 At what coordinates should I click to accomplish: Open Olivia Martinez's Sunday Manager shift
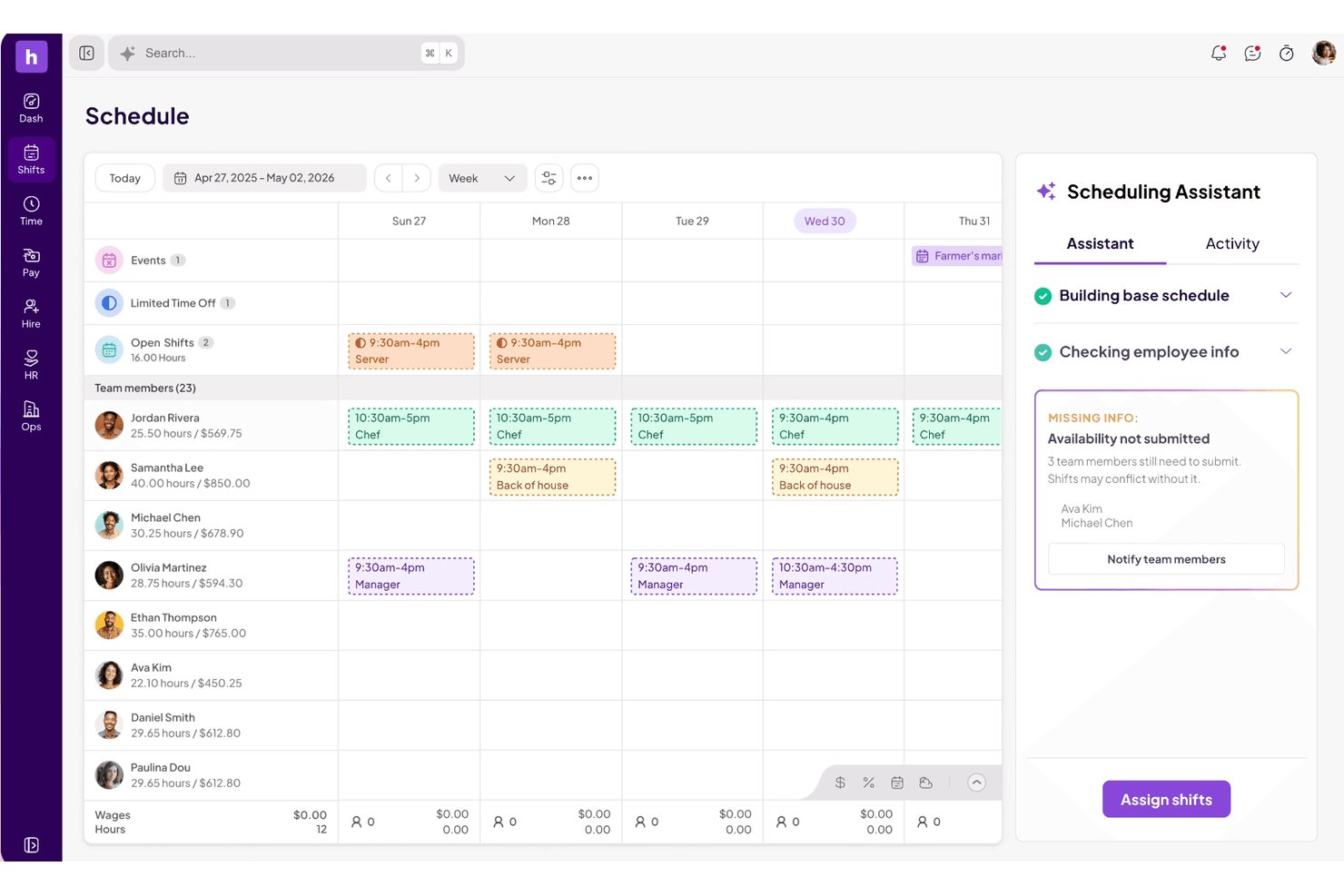click(x=411, y=576)
